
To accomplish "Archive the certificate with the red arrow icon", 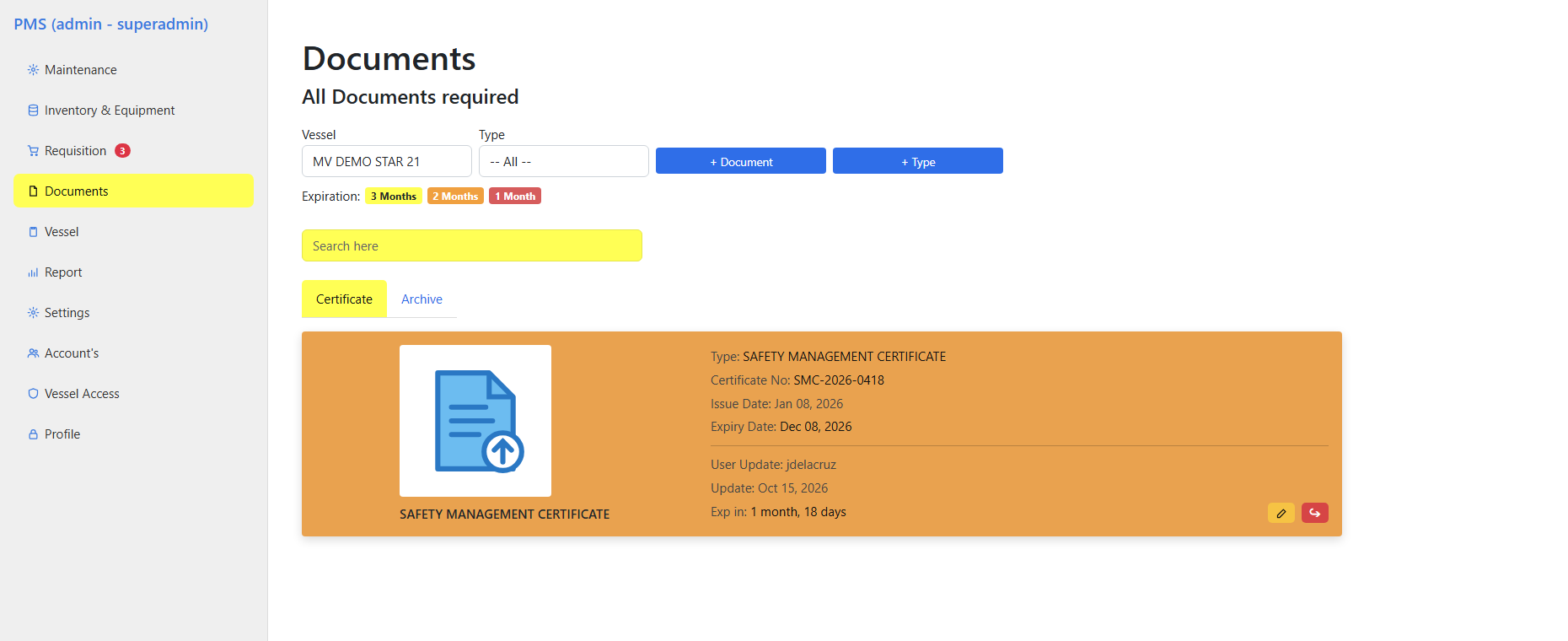I will pyautogui.click(x=1314, y=513).
